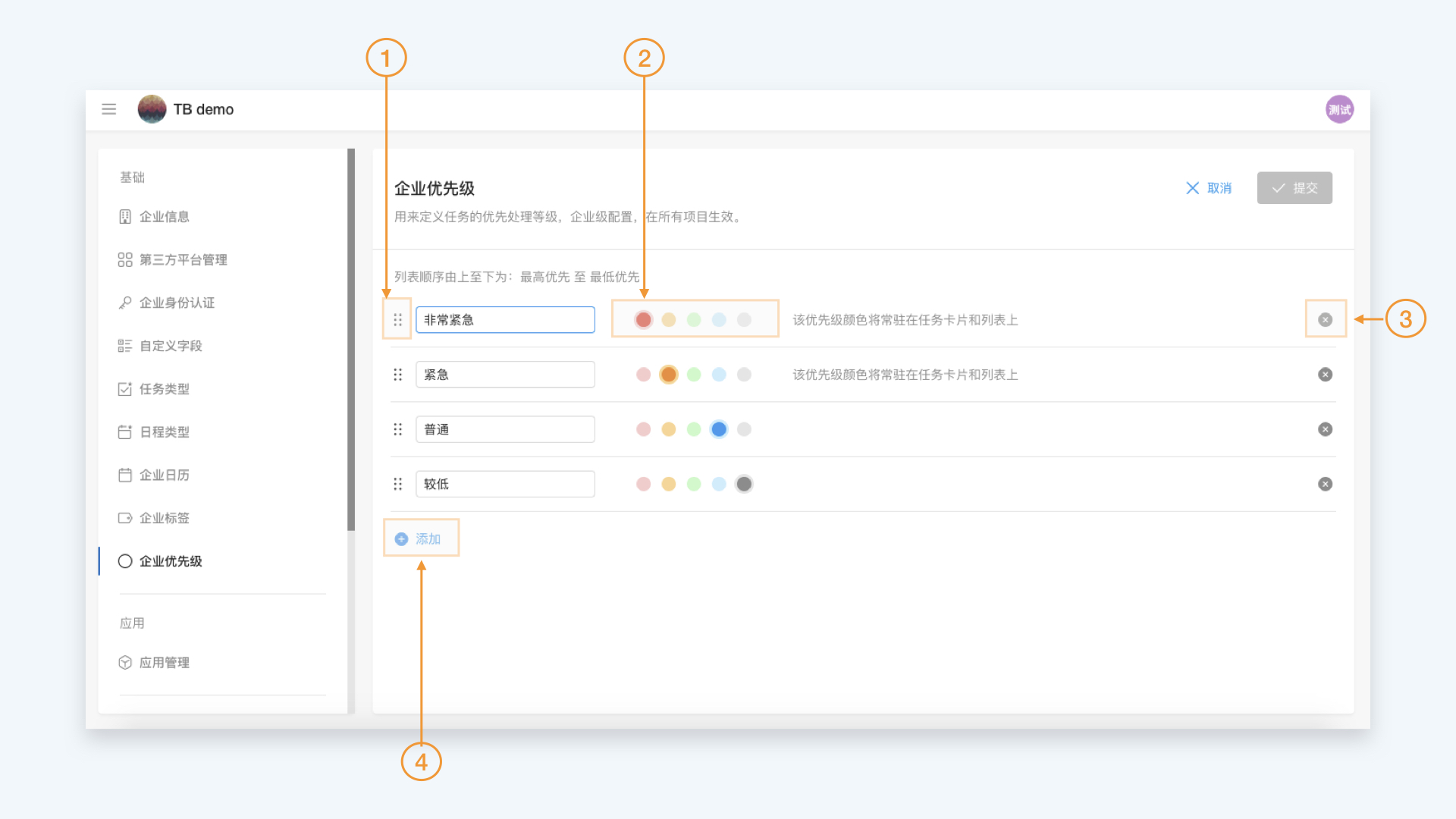Grab the drag handle of 非常紧急 row
This screenshot has height=819, width=1456.
[x=397, y=320]
